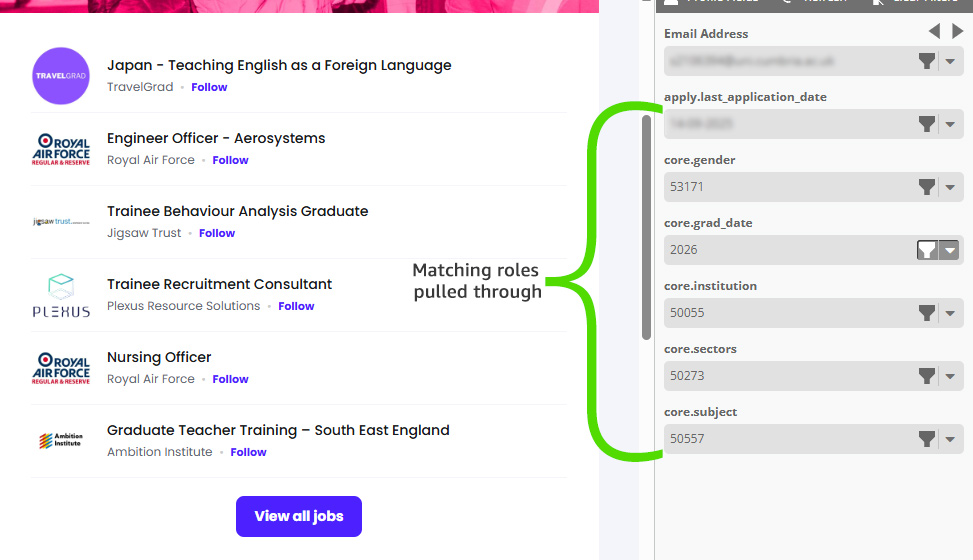Viewport: 973px width, 560px height.
Task: Click the vertical scrollbar thumb
Action: pyautogui.click(x=646, y=228)
